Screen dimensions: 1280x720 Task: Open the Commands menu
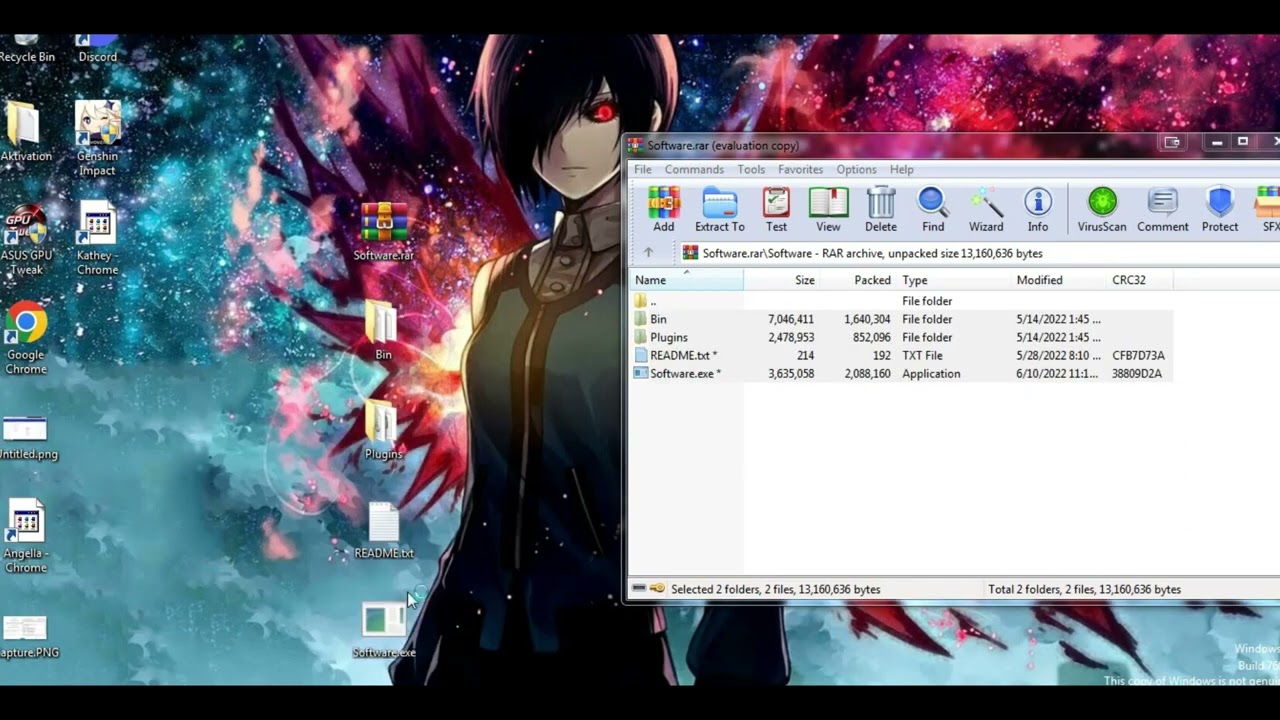(x=694, y=170)
